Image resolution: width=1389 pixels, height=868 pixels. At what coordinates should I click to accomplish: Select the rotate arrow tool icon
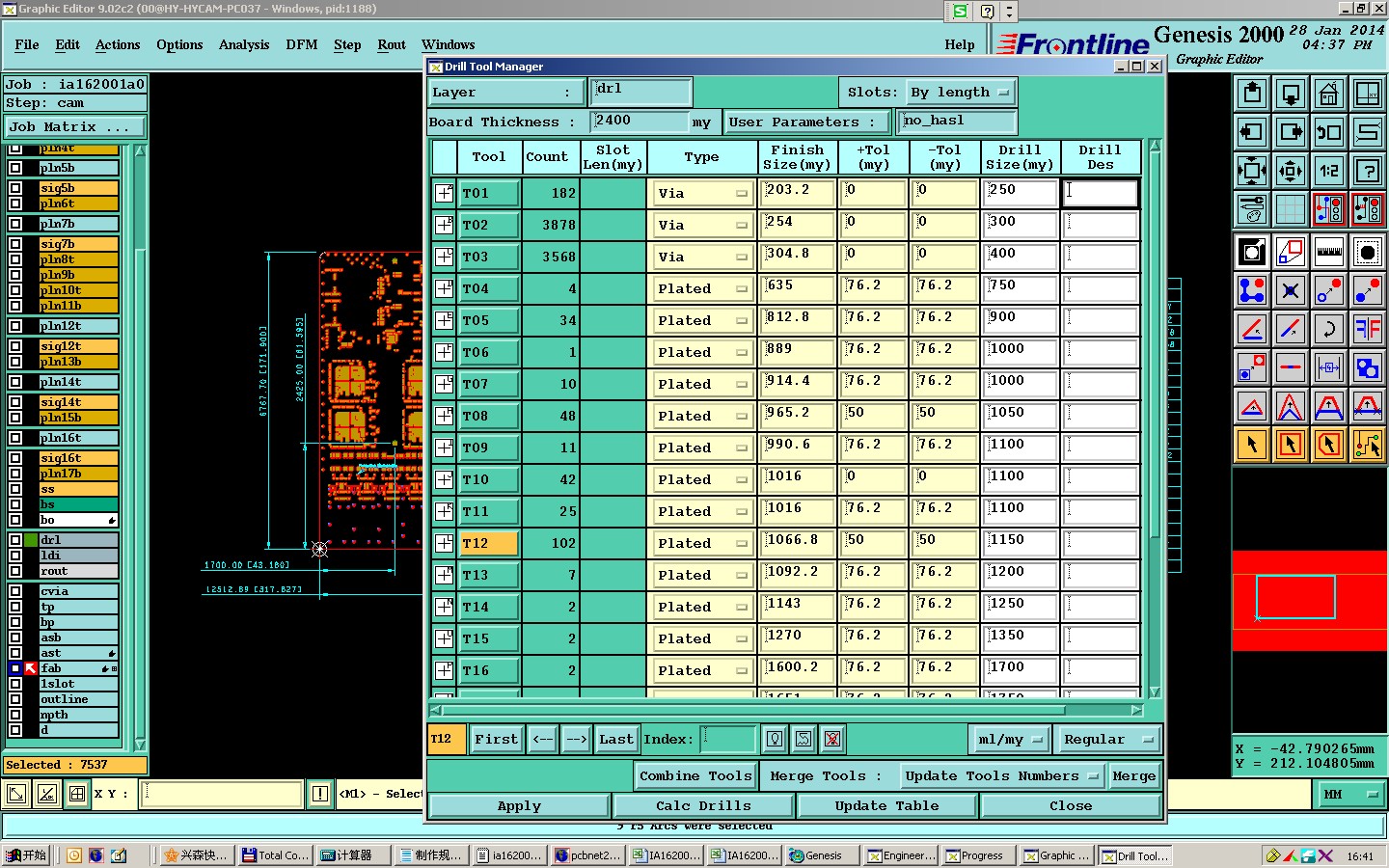1329,329
